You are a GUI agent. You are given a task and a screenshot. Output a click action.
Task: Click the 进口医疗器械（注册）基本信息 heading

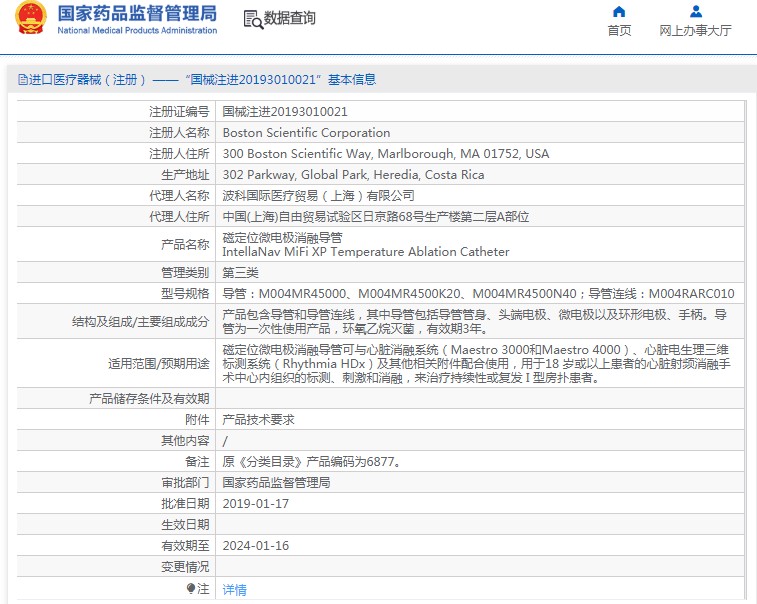click(x=197, y=79)
